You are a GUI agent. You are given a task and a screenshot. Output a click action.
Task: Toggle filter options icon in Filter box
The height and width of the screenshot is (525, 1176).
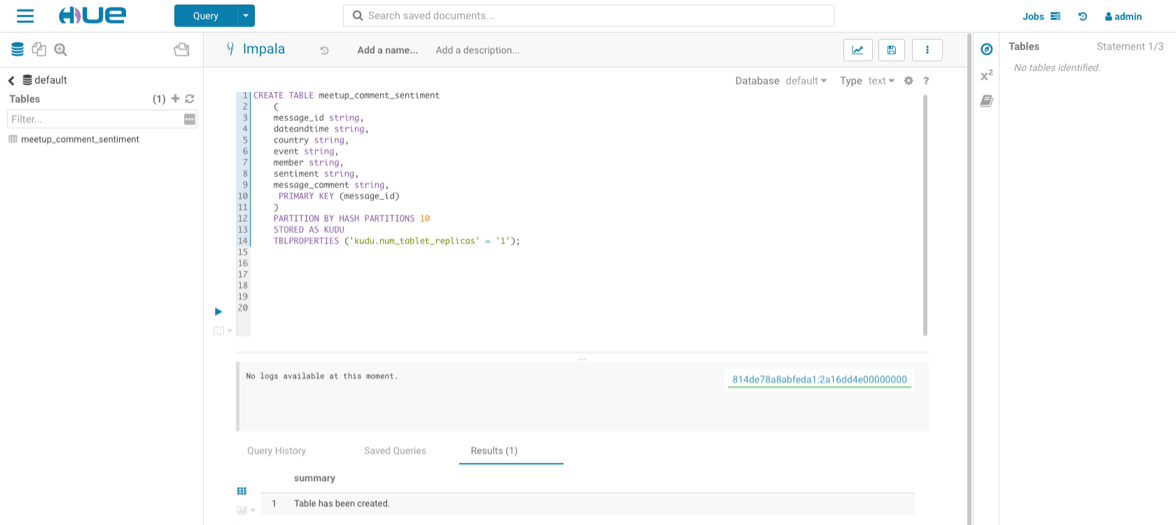pyautogui.click(x=190, y=119)
